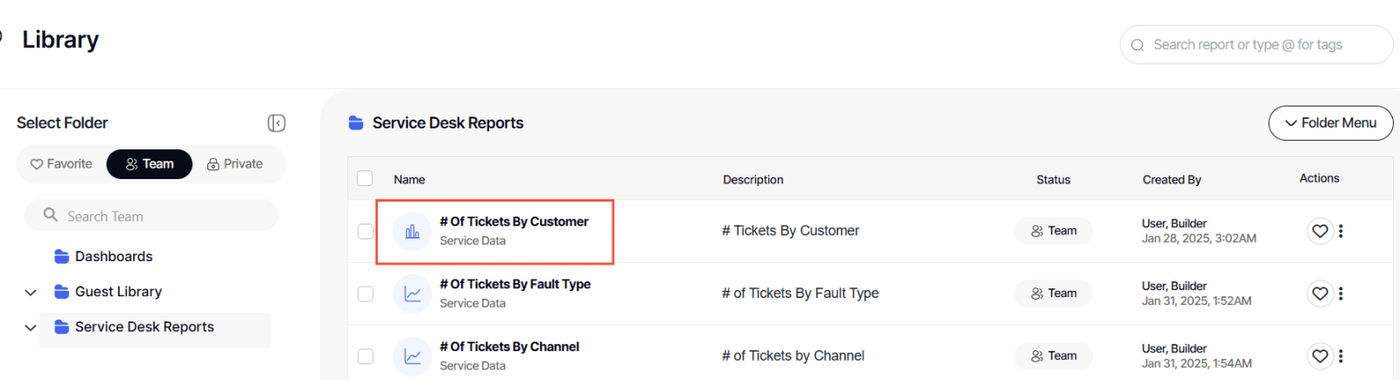Favorite the # Of Tickets By Channel report
1400x380 pixels.
[1320, 355]
